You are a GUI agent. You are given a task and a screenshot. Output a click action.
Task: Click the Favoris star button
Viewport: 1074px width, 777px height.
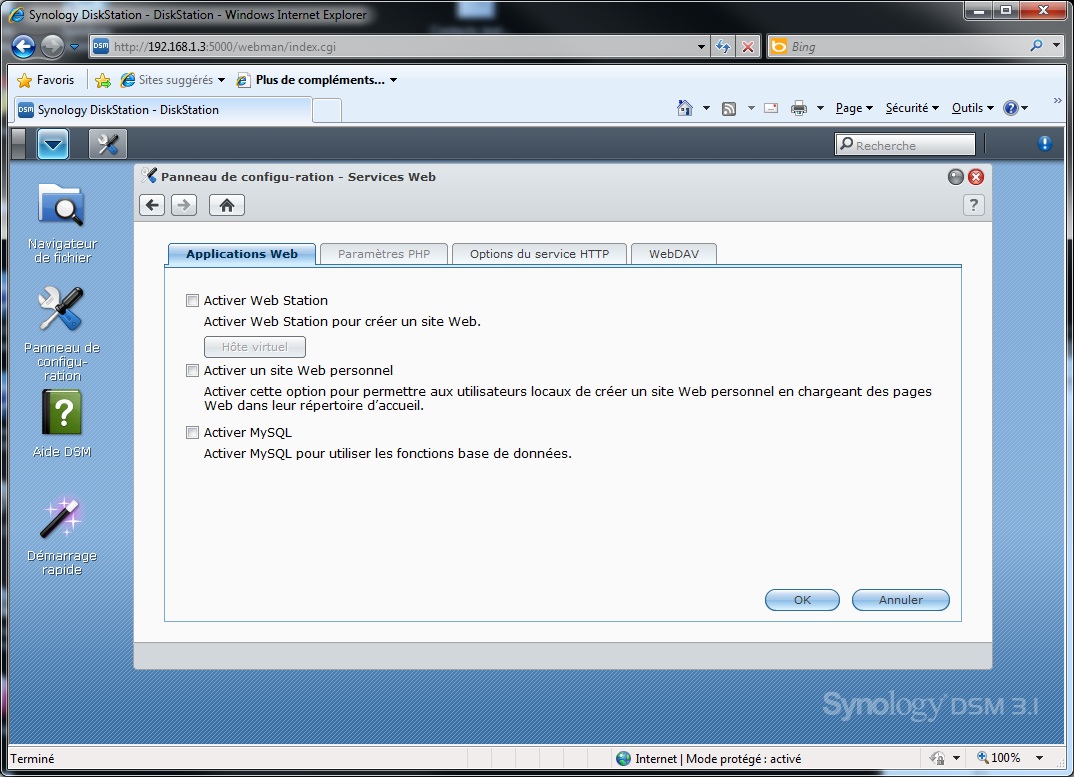click(45, 80)
